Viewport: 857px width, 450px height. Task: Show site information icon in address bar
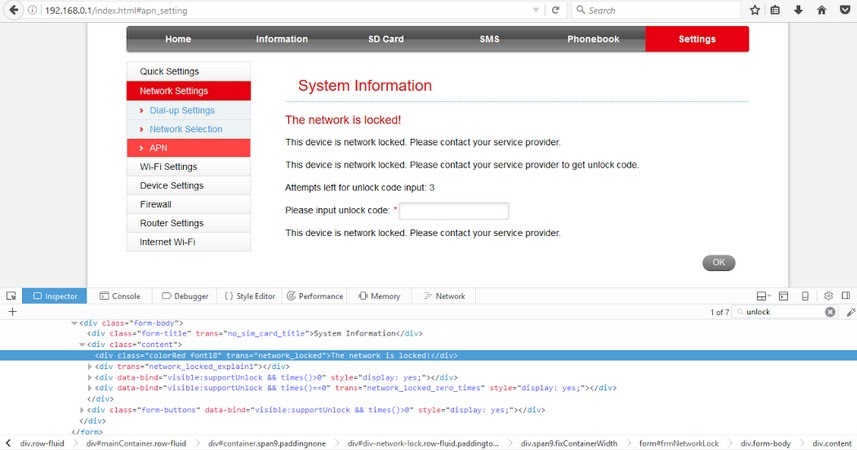pyautogui.click(x=33, y=10)
